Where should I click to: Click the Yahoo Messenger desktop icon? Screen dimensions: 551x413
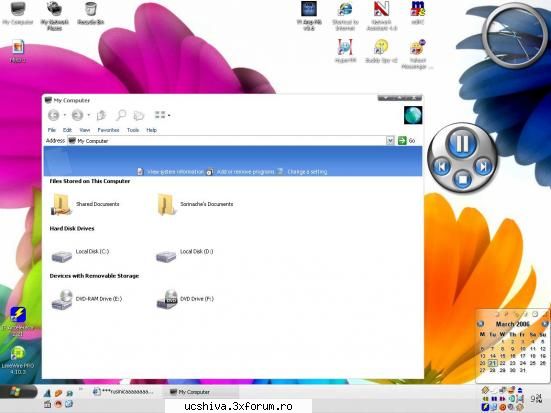tap(417, 54)
